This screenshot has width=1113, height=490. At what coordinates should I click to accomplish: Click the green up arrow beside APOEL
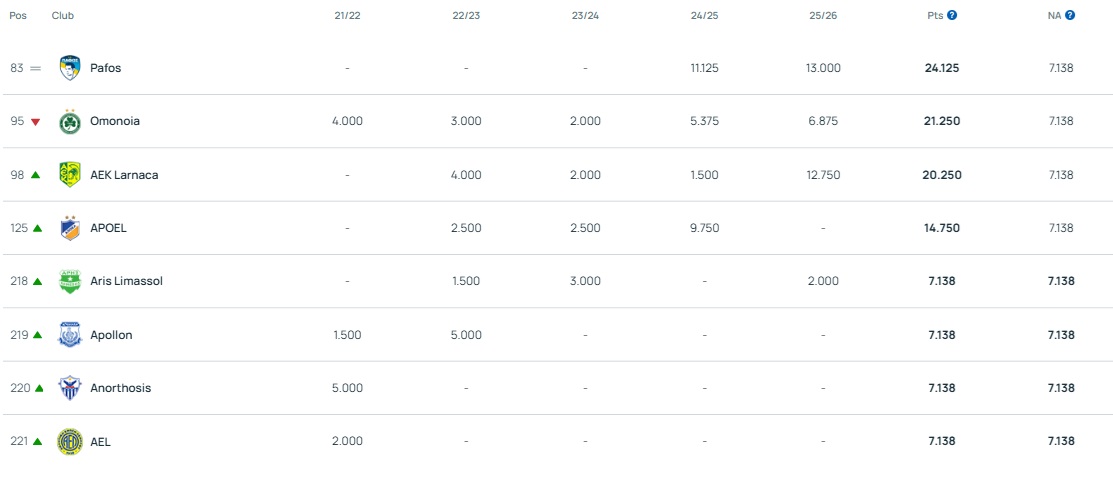pyautogui.click(x=37, y=228)
